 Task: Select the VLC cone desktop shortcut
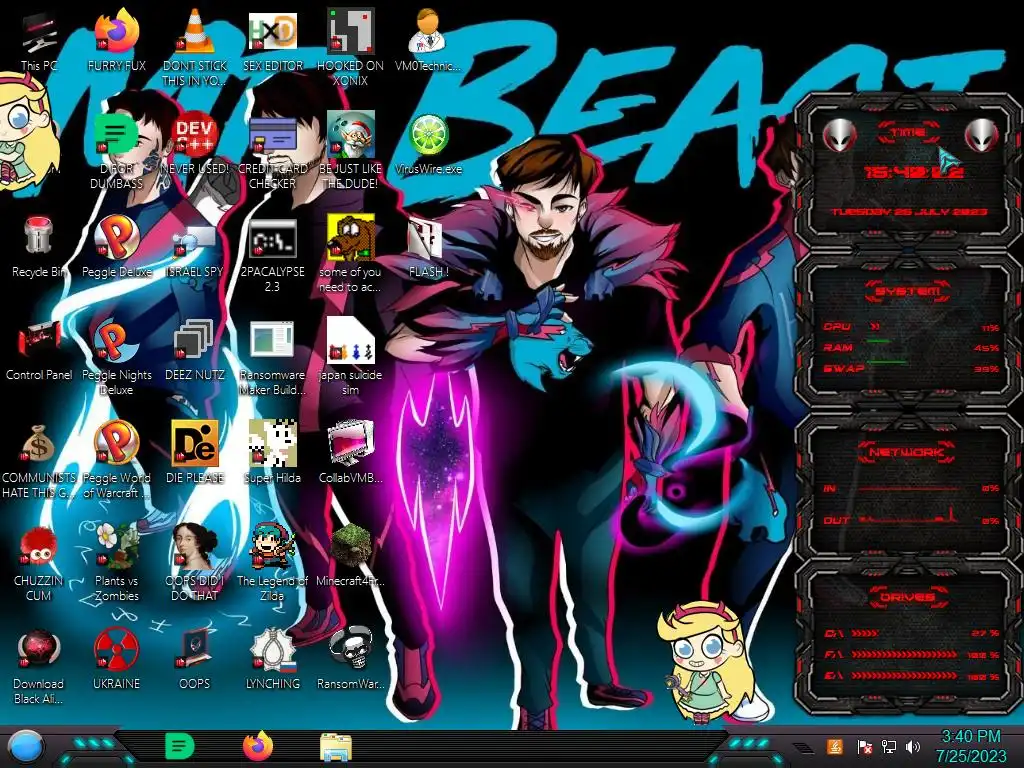click(x=194, y=47)
